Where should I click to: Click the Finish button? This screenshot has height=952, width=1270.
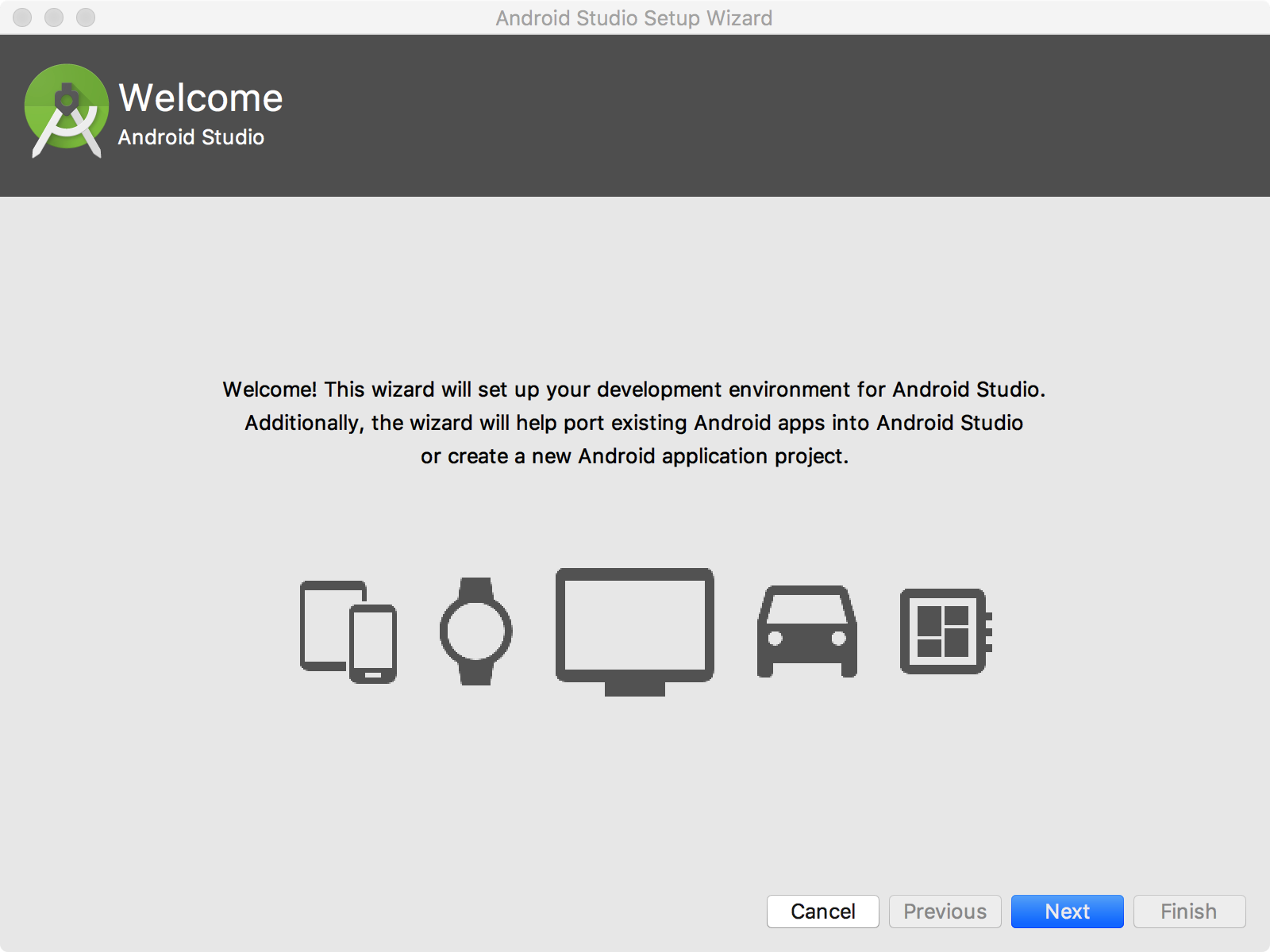tap(1190, 912)
